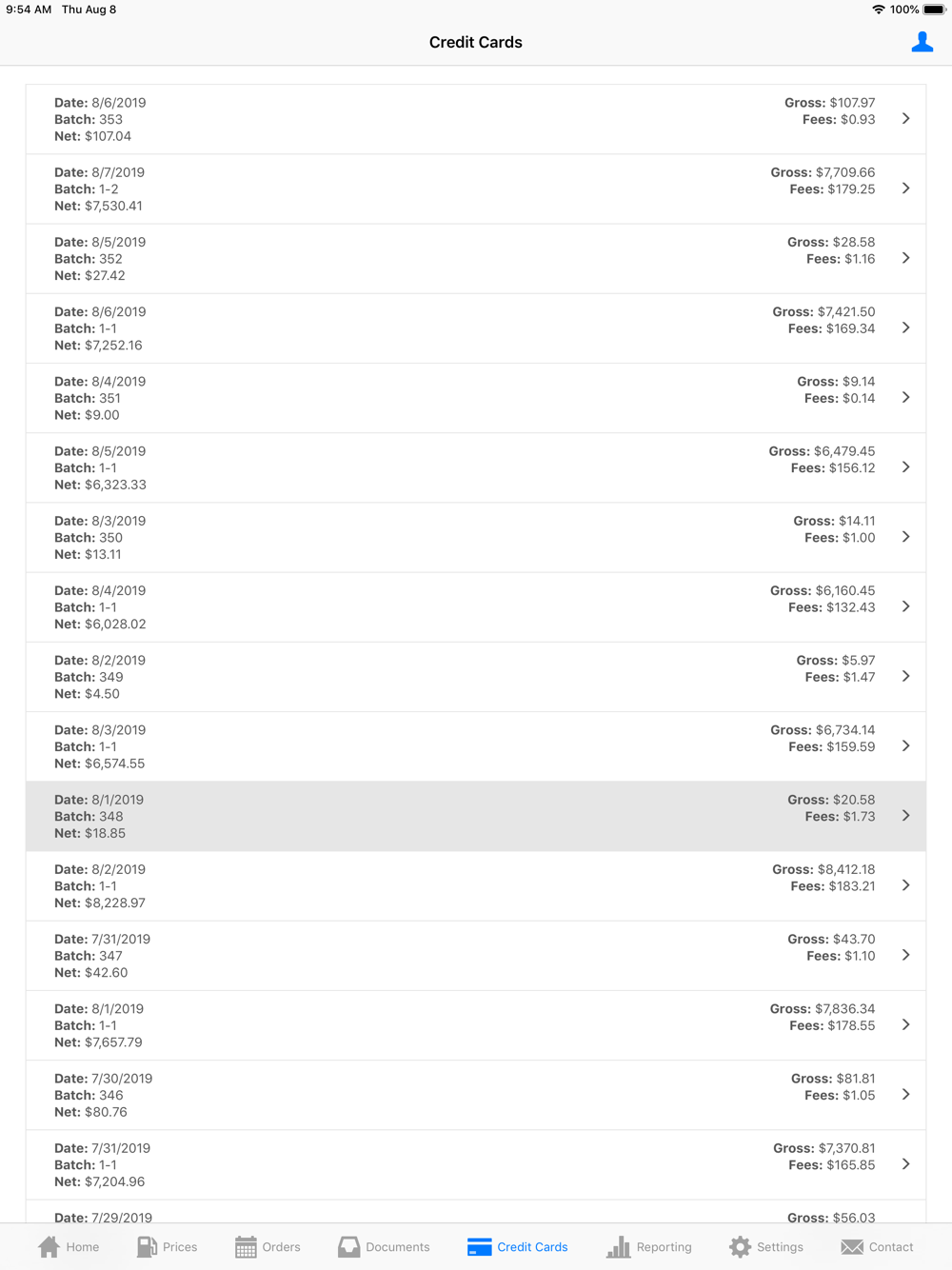Open the entry with net $6,323.33
Screen dimensions: 952x1270
476,467
